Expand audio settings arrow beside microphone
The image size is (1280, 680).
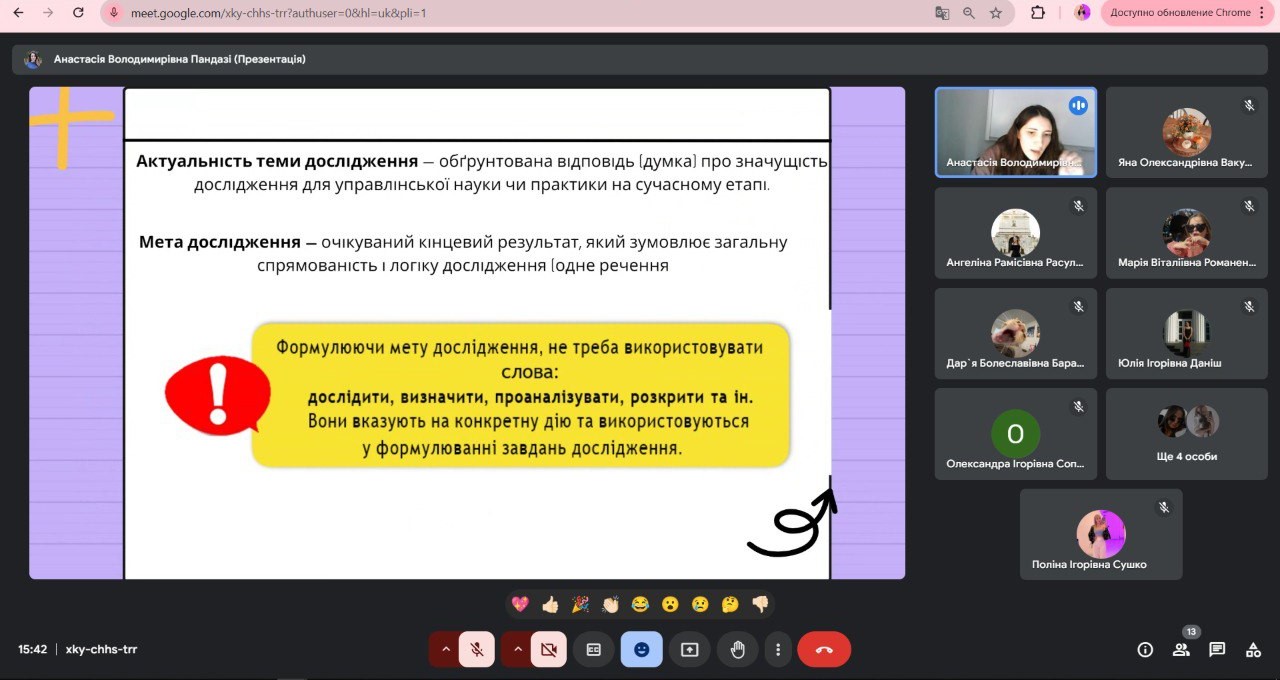(x=445, y=650)
